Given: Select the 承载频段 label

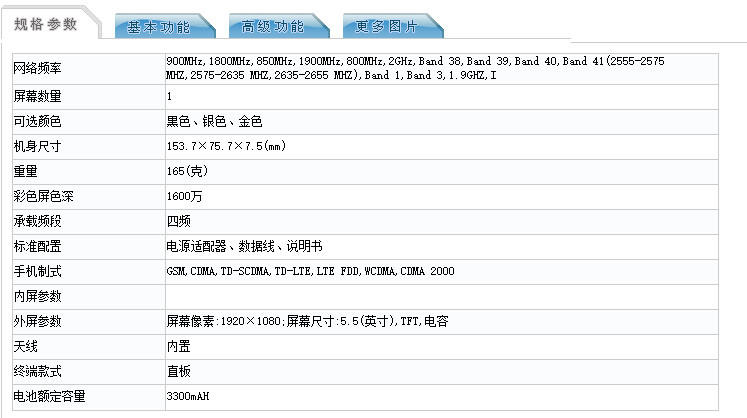Looking at the screenshot, I should click(38, 221).
